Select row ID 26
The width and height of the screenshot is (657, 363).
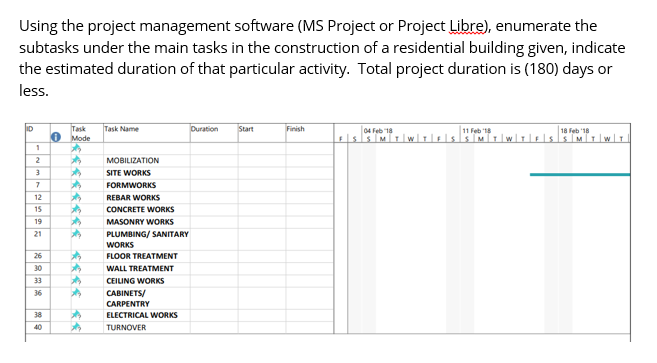(38, 256)
